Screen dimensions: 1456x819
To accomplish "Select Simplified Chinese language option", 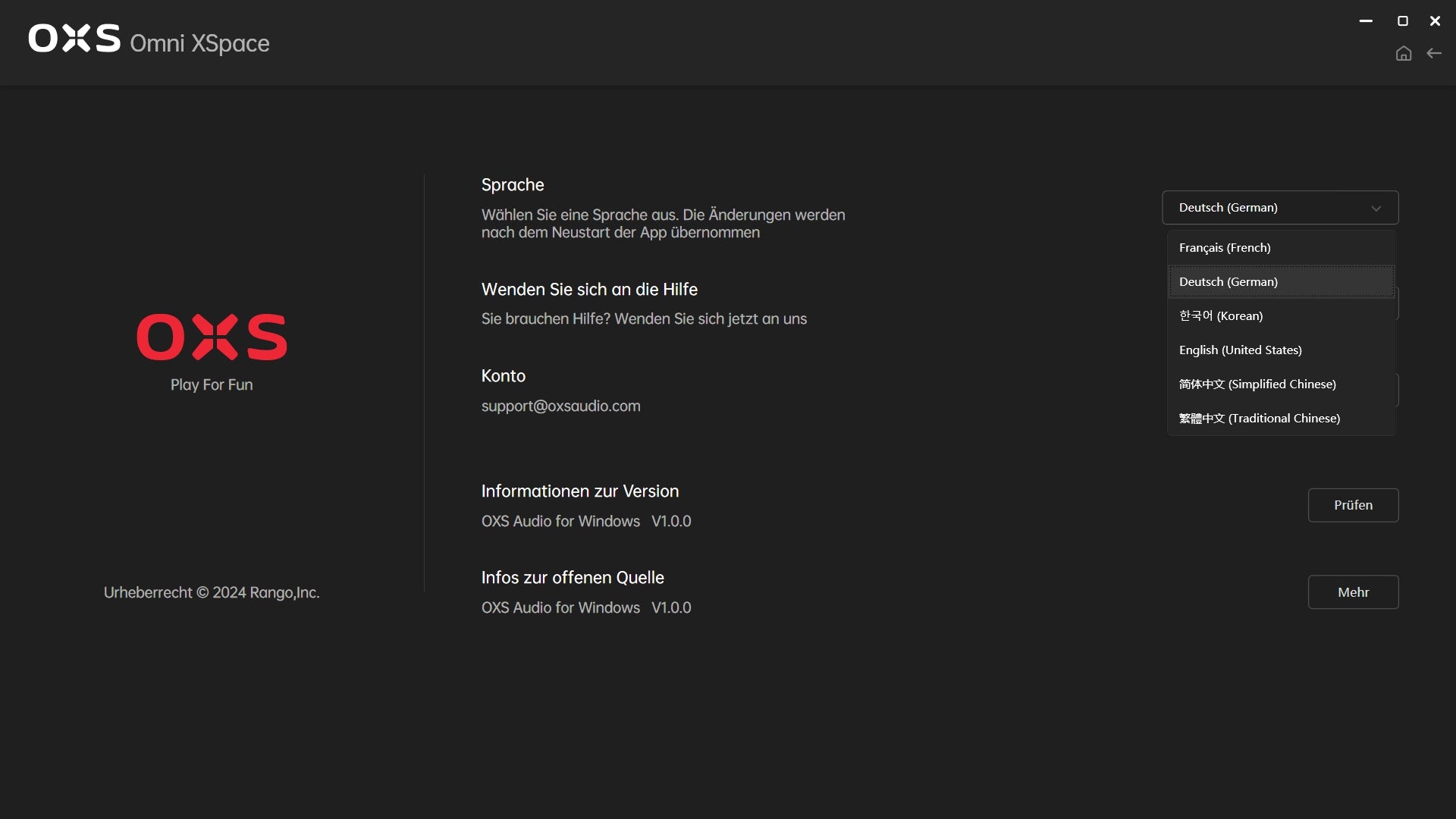I will [1257, 384].
